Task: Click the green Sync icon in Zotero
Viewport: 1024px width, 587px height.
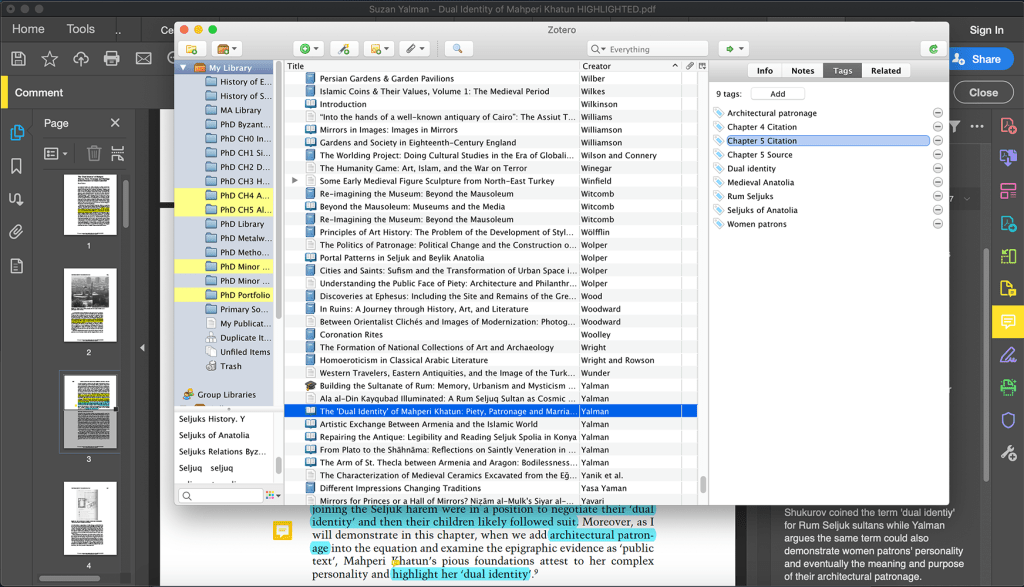Action: 933,48
